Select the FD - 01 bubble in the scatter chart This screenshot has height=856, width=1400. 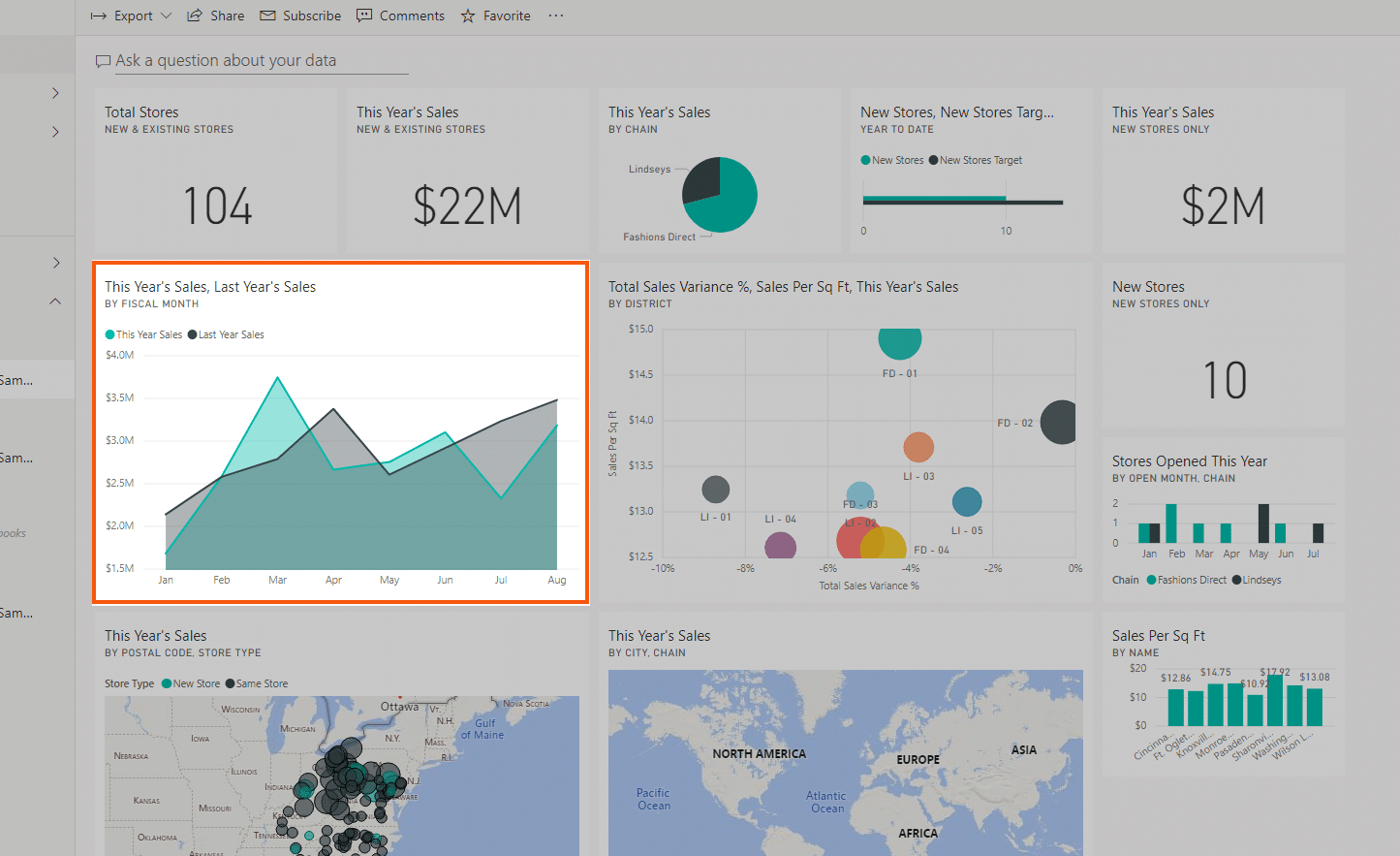[899, 341]
